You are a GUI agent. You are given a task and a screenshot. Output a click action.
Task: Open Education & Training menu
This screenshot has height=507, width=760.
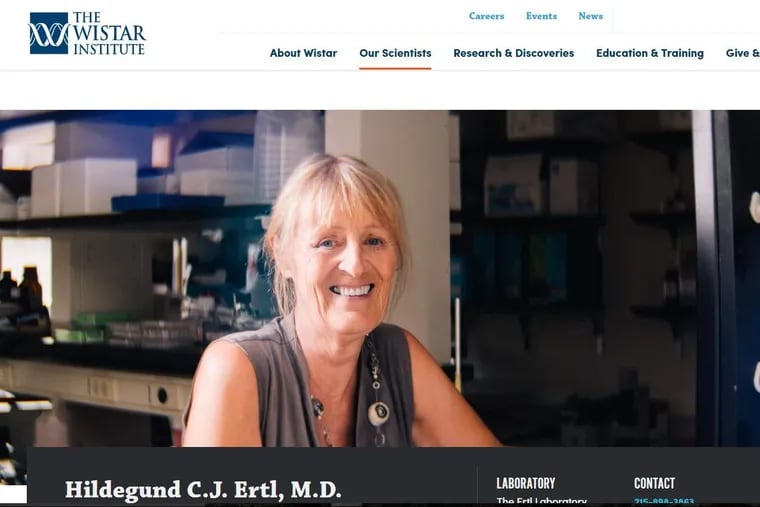coord(650,53)
